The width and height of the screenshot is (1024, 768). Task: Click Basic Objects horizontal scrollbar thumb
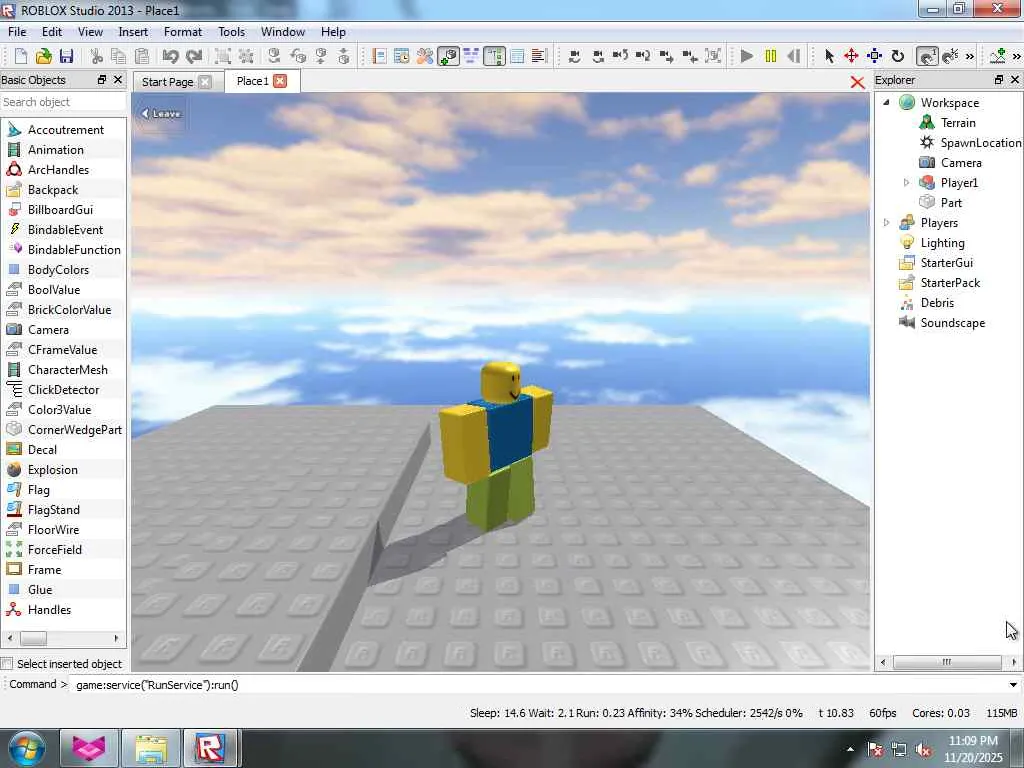pos(33,638)
